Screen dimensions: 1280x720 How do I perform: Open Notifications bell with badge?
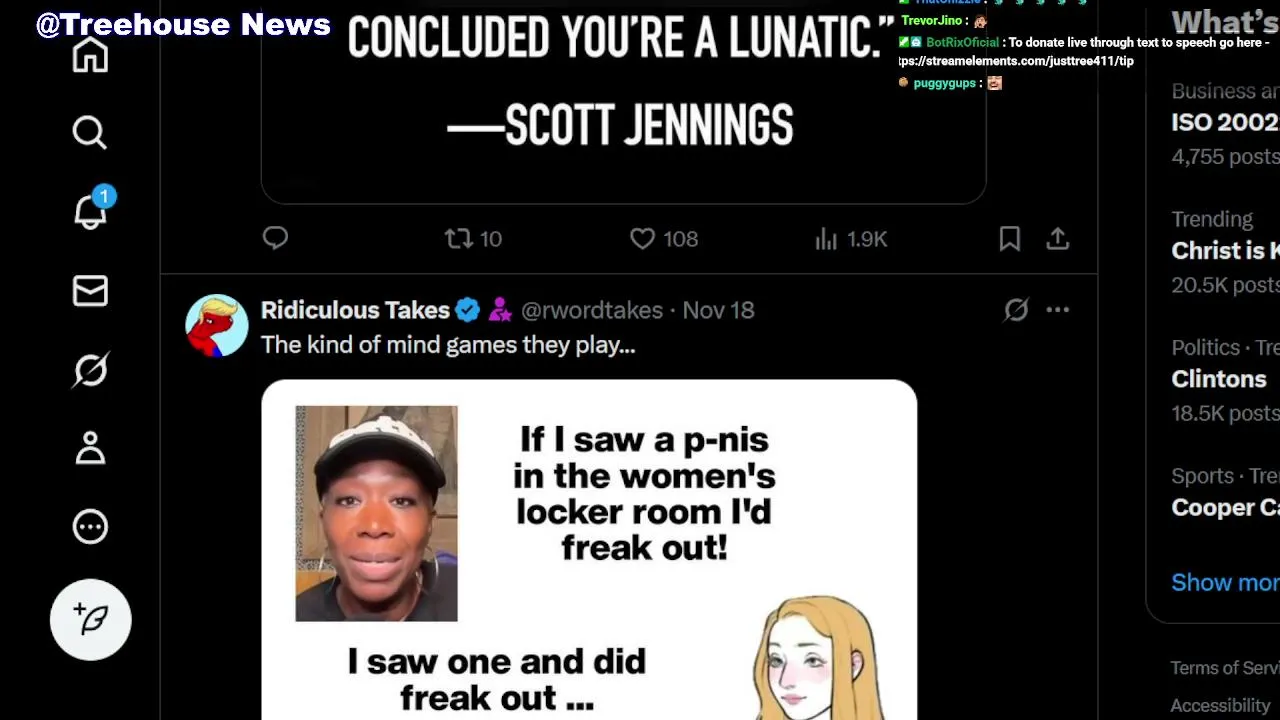(x=91, y=210)
